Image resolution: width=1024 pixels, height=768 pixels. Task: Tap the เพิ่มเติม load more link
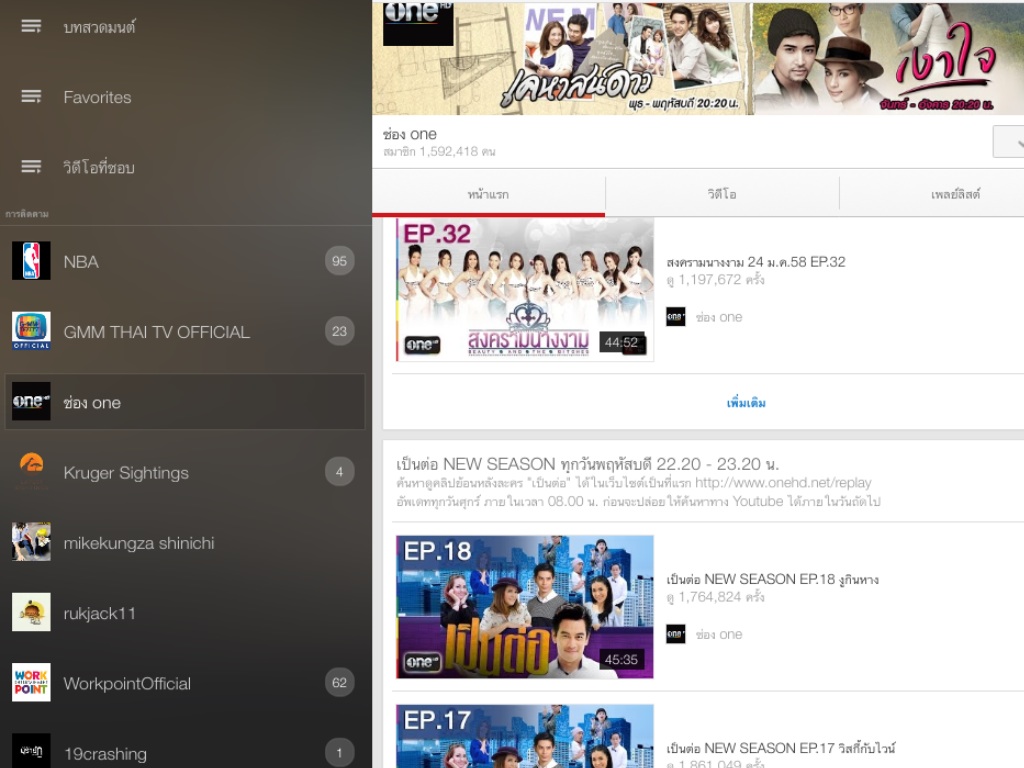pyautogui.click(x=746, y=403)
